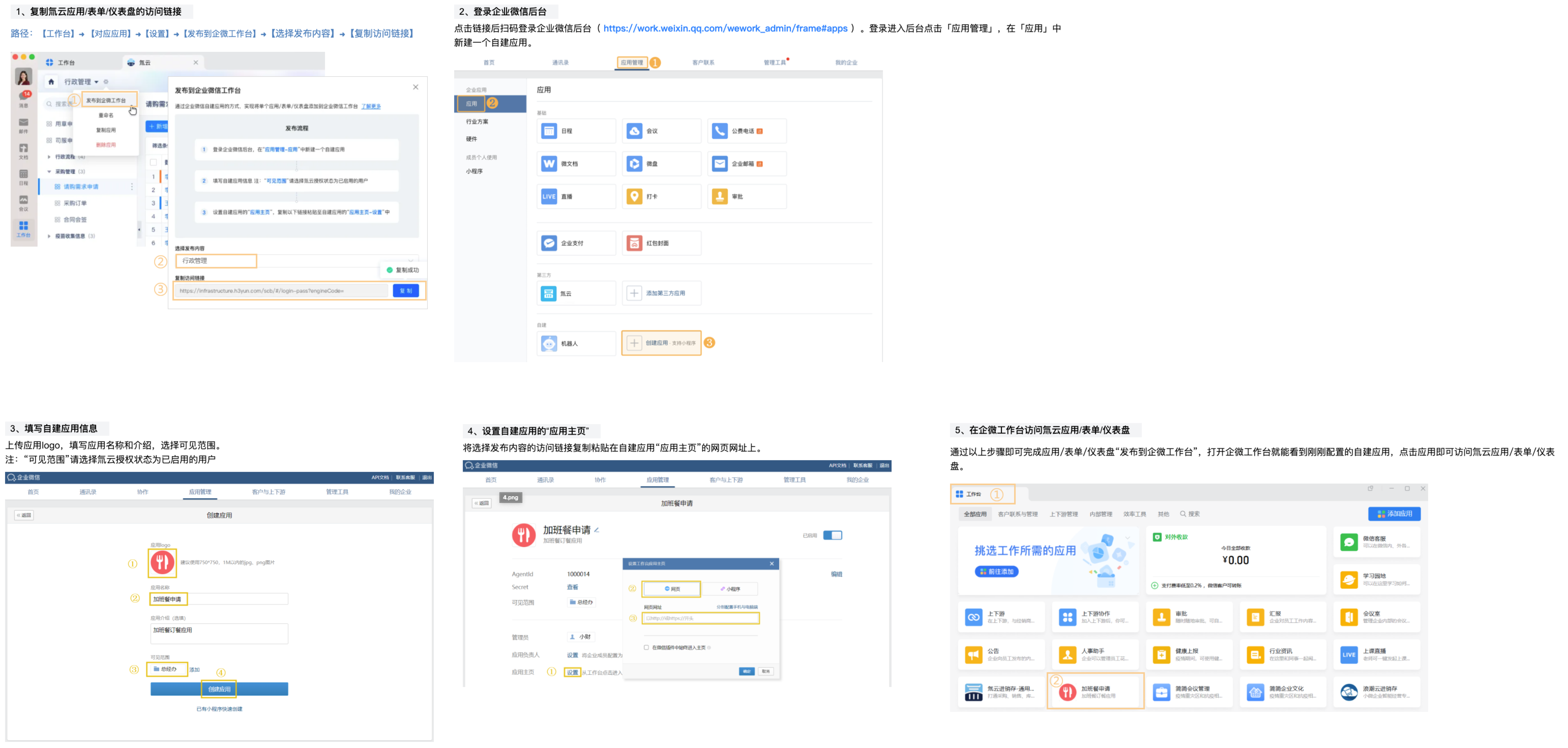Switch to 通讯录 tab in step 2 admin
1568x748 pixels.
(560, 63)
